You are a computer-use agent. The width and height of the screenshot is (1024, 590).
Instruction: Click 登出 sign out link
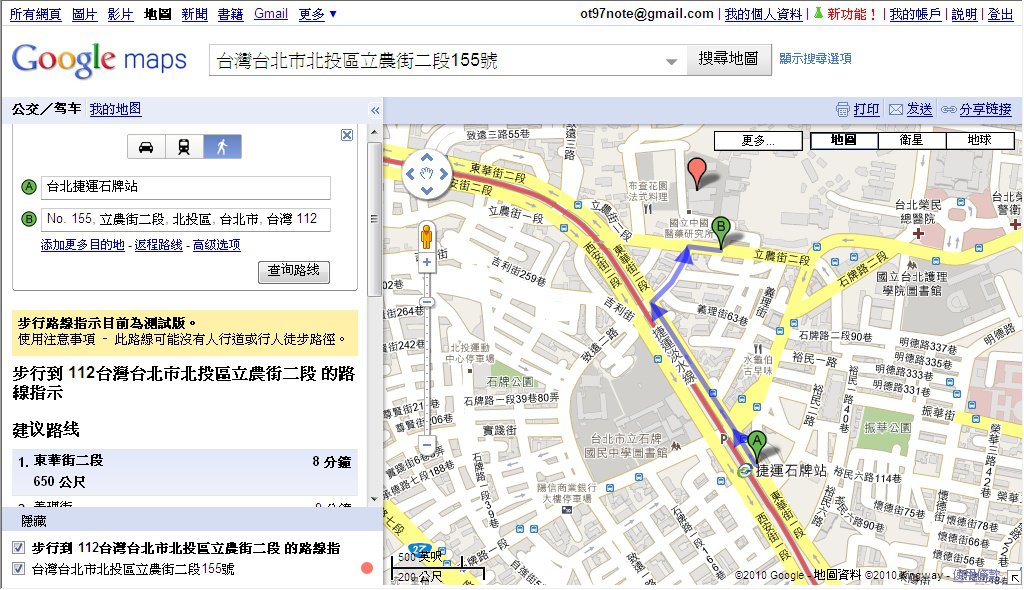(x=1000, y=14)
